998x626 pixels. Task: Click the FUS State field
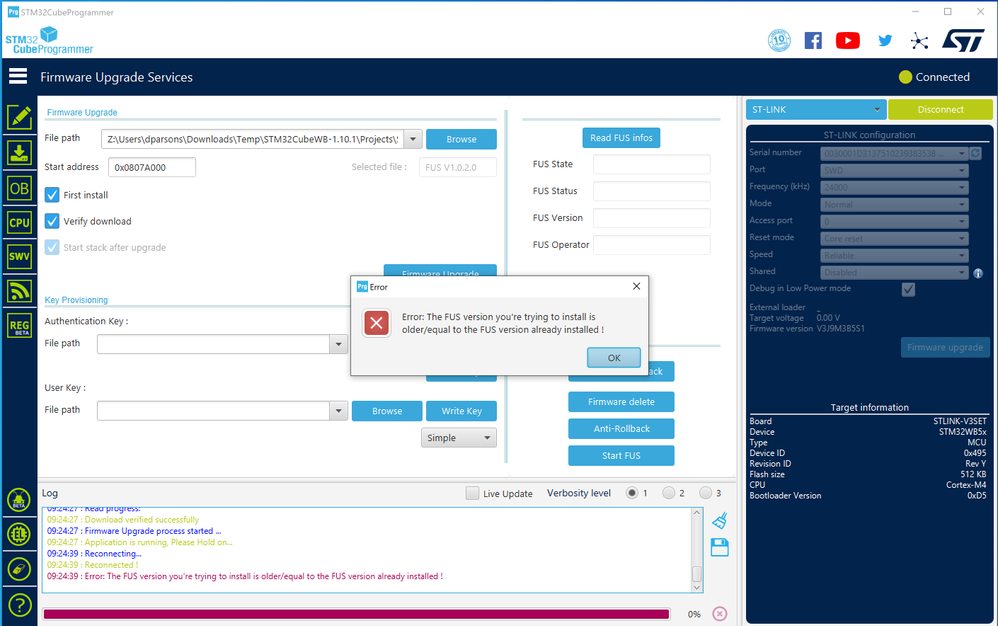(x=652, y=164)
